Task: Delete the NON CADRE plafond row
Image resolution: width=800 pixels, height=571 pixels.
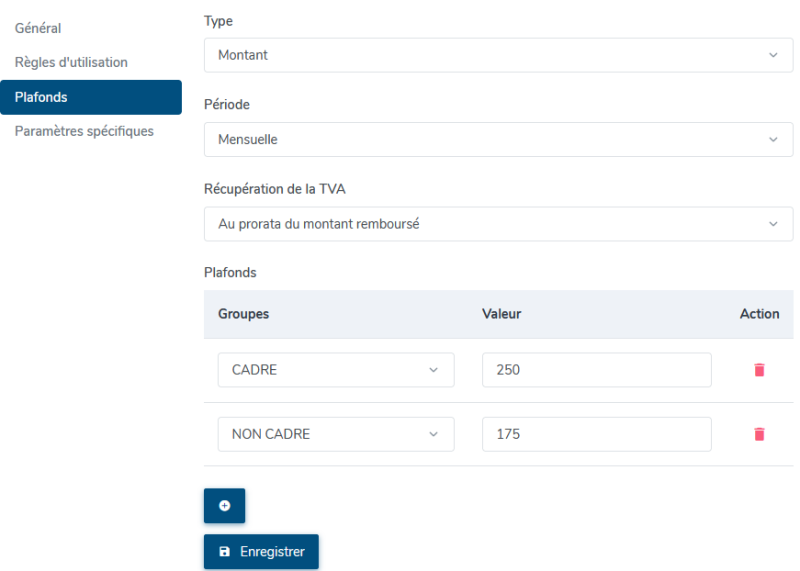Action: (759, 434)
